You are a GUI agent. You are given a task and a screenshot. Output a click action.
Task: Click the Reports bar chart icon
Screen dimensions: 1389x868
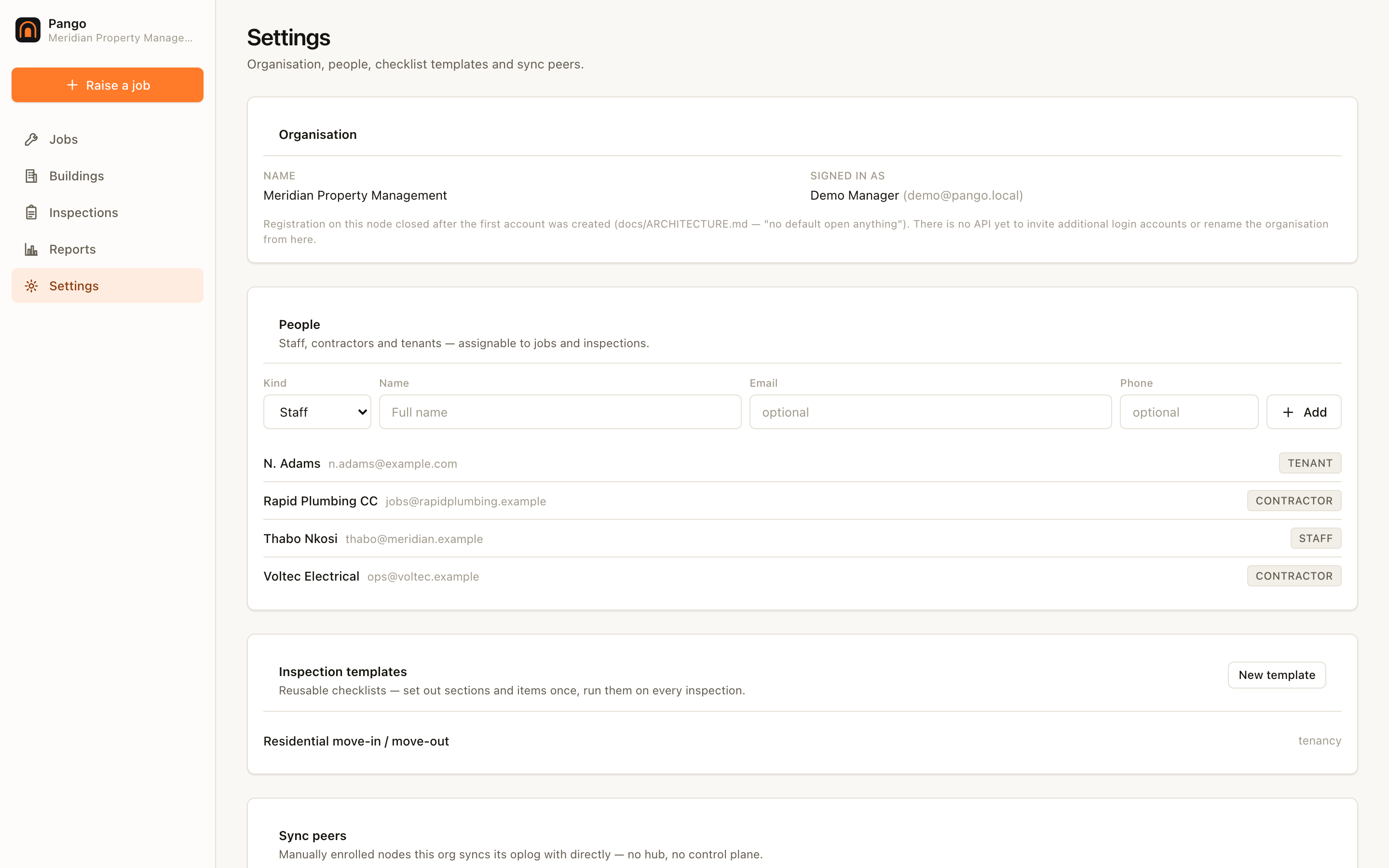tap(31, 249)
